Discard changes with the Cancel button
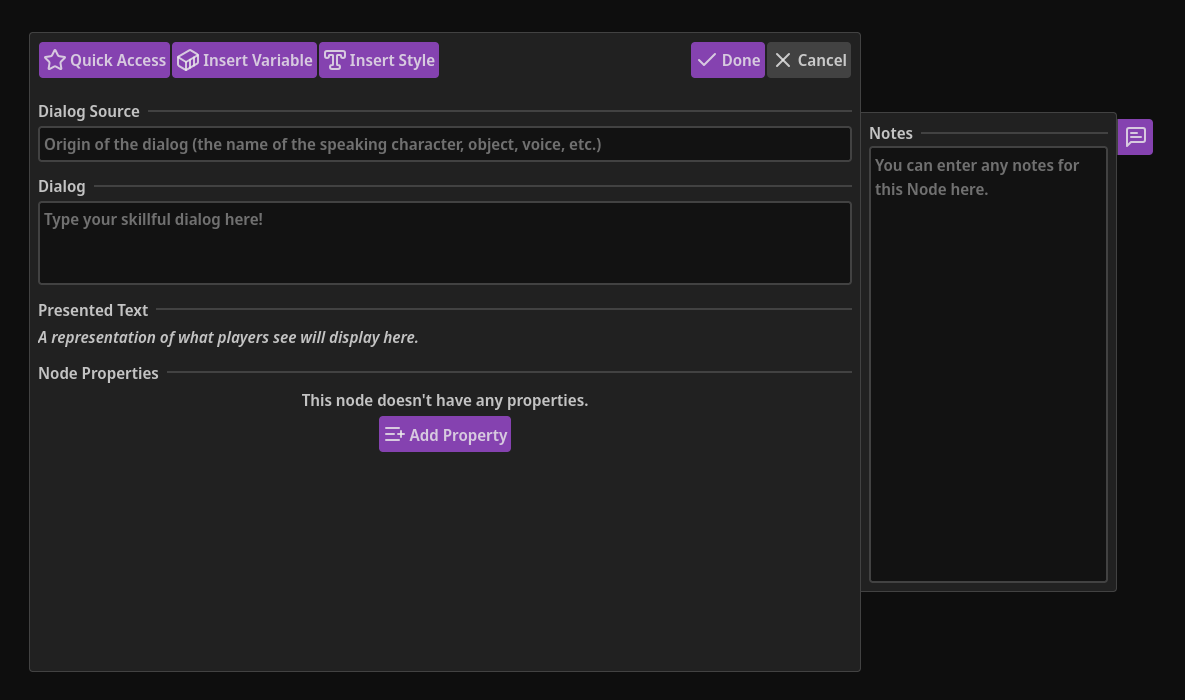The height and width of the screenshot is (700, 1185). 809,60
